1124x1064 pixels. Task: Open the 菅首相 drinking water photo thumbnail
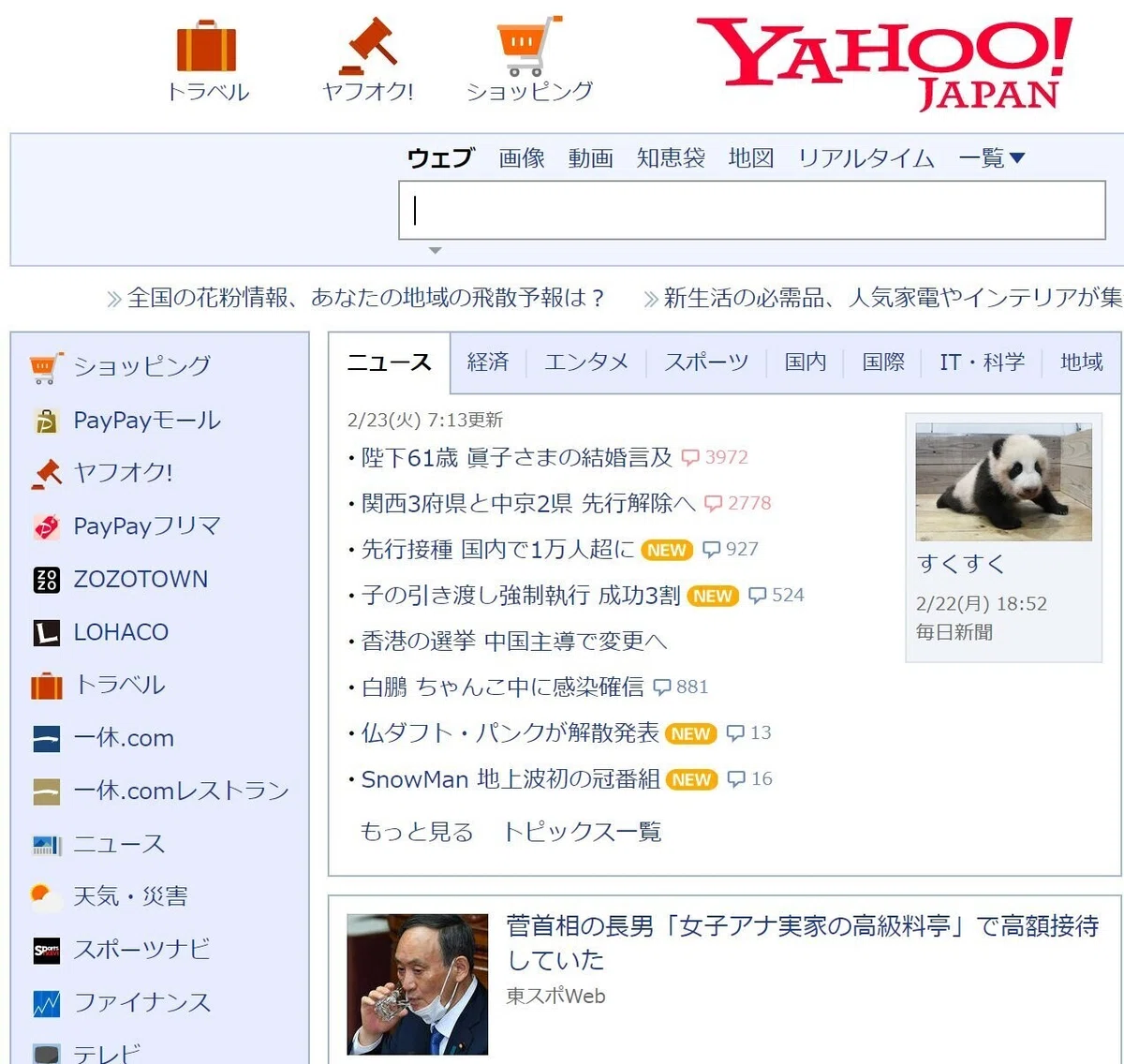(418, 984)
